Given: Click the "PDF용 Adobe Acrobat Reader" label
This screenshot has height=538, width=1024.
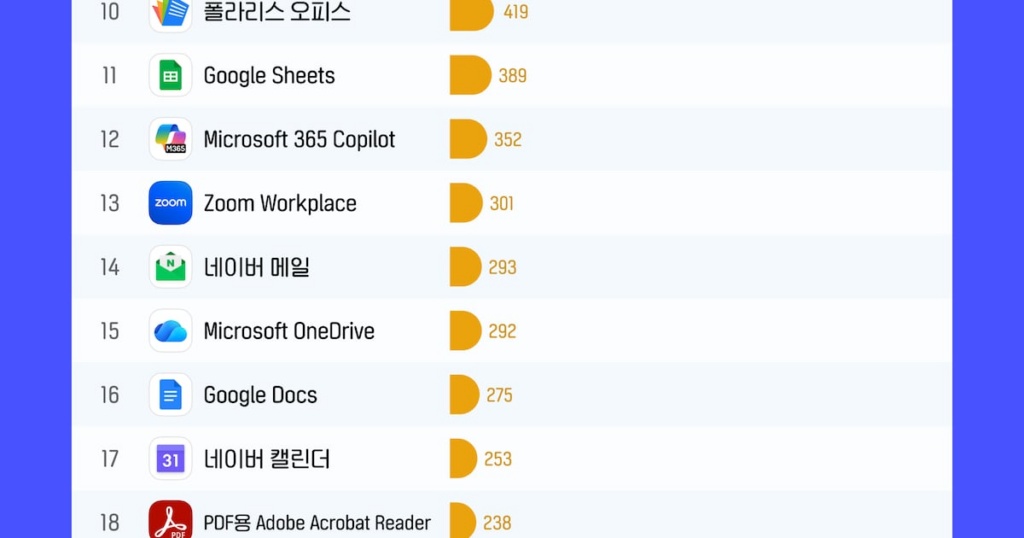Looking at the screenshot, I should pos(317,523).
